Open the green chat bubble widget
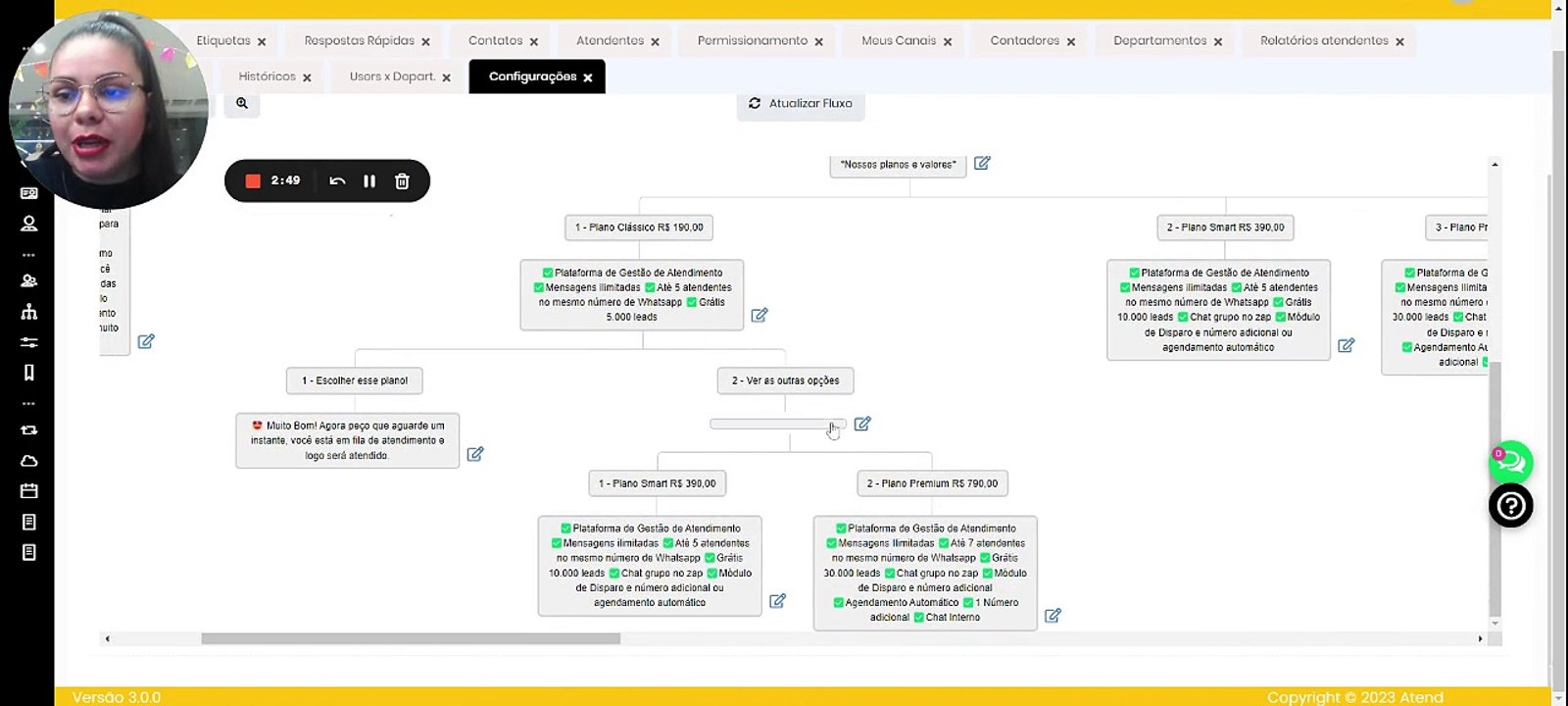The image size is (1568, 706). click(1511, 462)
